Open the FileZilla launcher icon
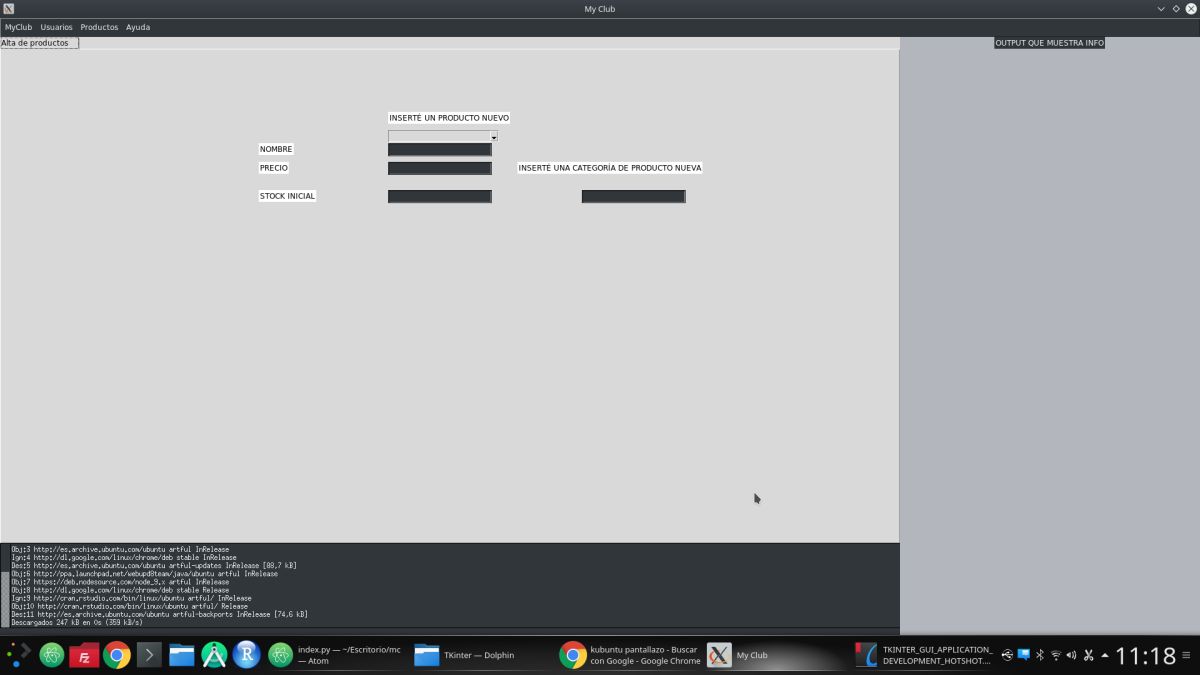The width and height of the screenshot is (1200, 675). 84,655
